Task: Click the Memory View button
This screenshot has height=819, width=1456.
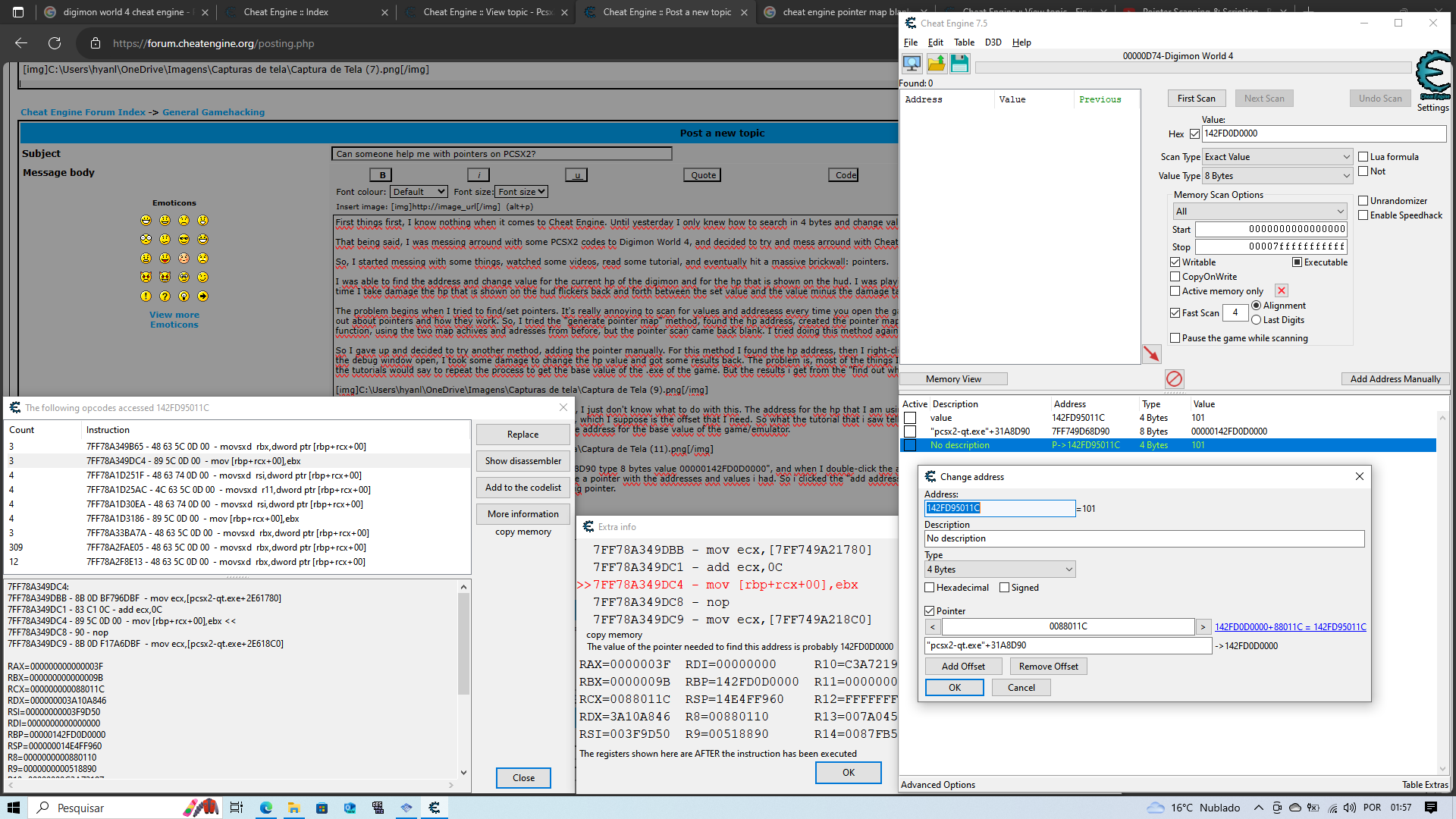Action: [x=952, y=378]
